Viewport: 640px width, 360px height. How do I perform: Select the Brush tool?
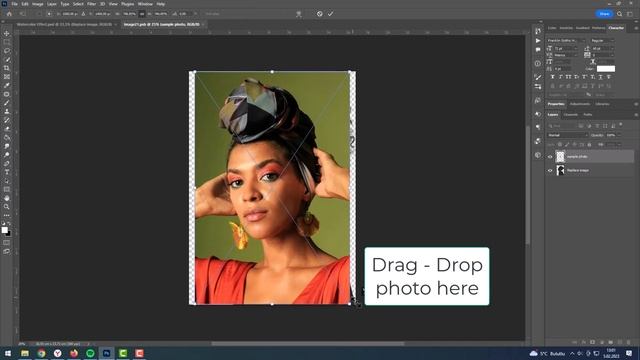7,102
